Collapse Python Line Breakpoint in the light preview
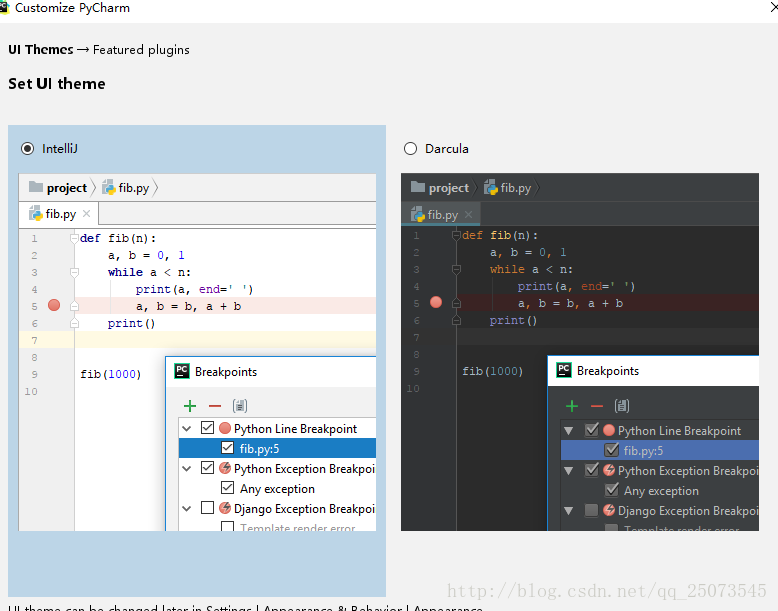778x611 pixels. pyautogui.click(x=187, y=428)
